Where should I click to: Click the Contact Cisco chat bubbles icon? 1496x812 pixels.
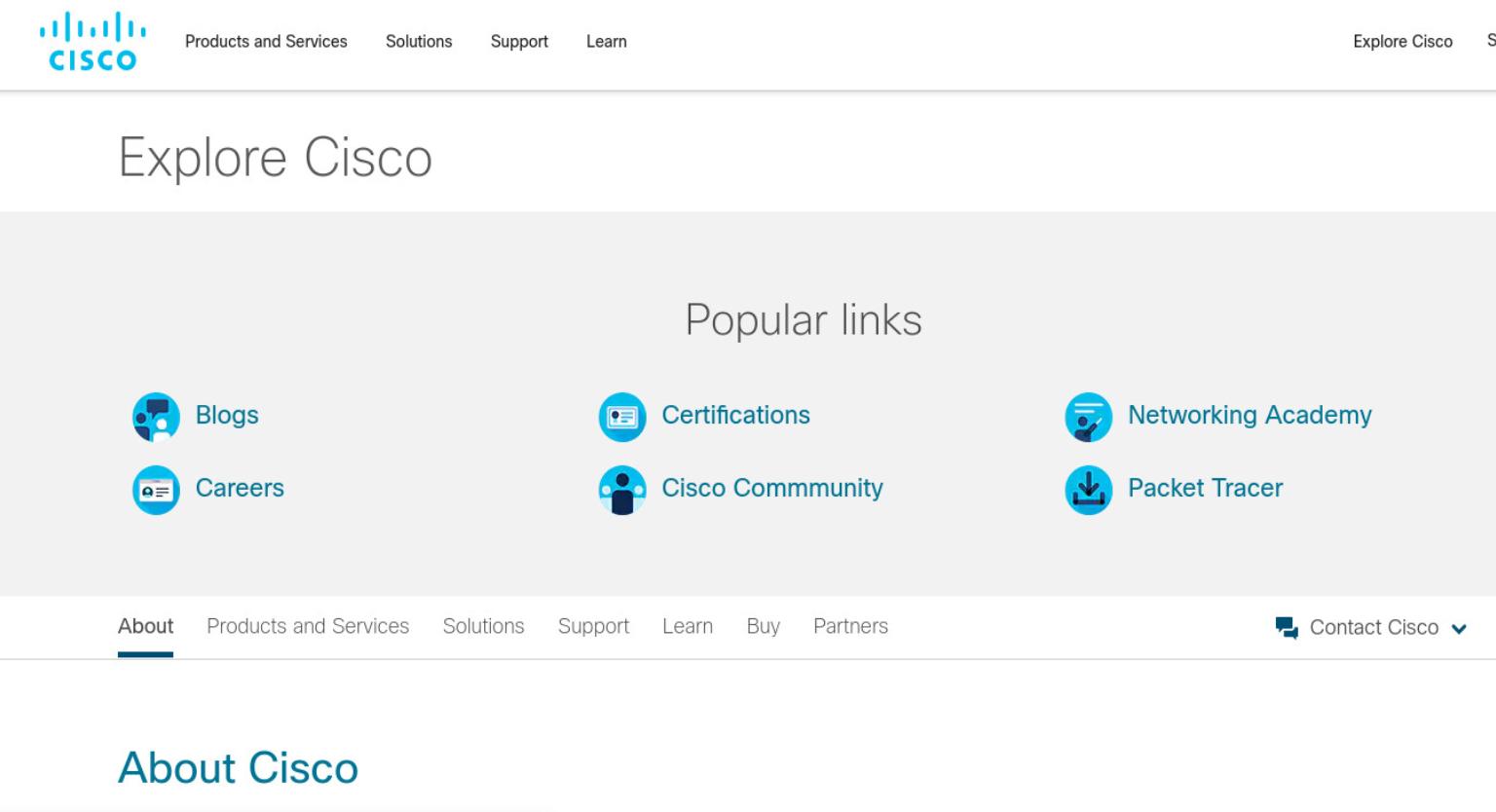pyautogui.click(x=1287, y=628)
